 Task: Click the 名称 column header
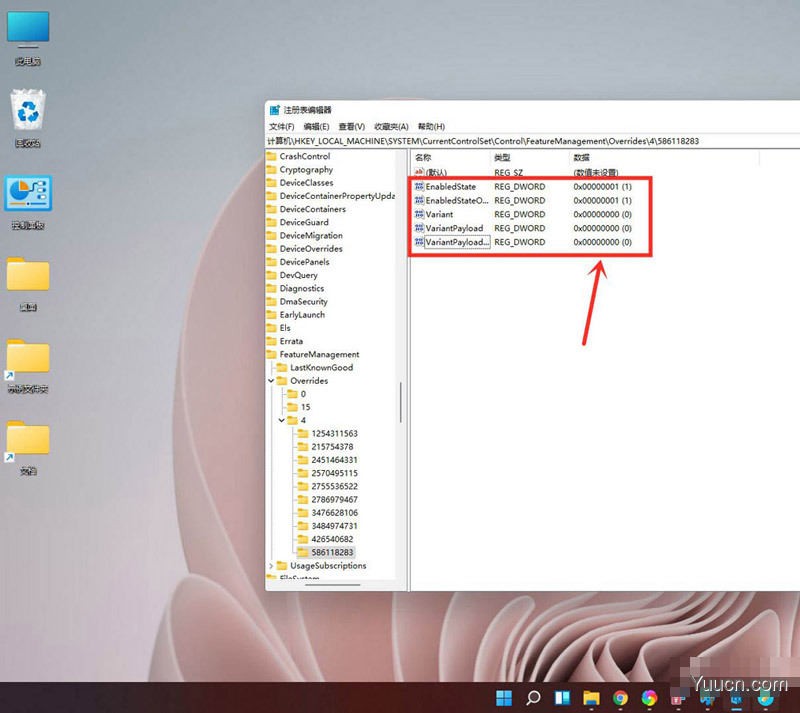coord(451,158)
